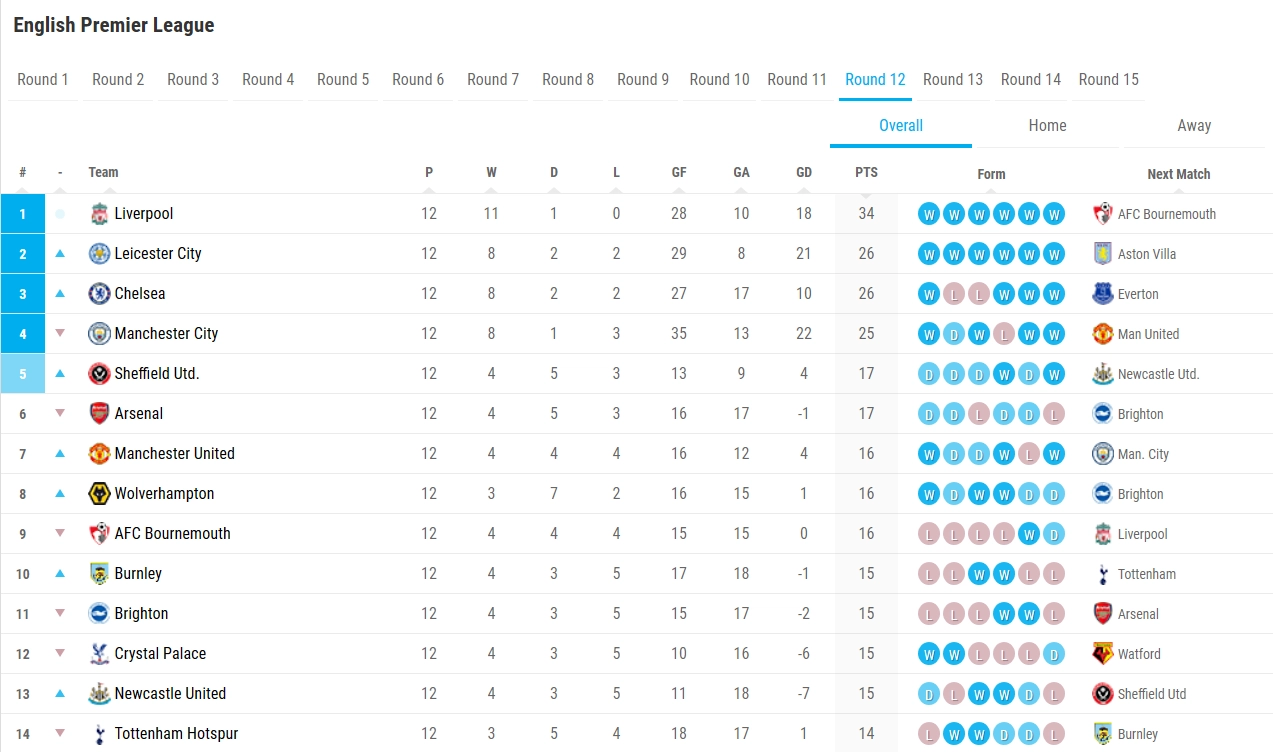This screenshot has height=752, width=1273.
Task: Switch to Round 5 tab
Action: point(343,80)
